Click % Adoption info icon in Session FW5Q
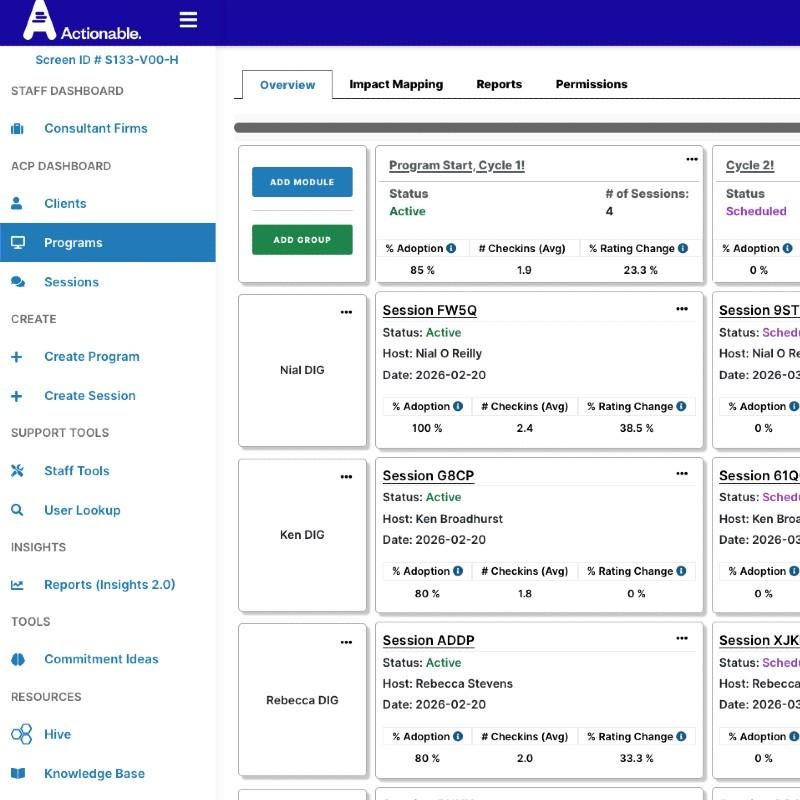This screenshot has width=800, height=800. (458, 406)
